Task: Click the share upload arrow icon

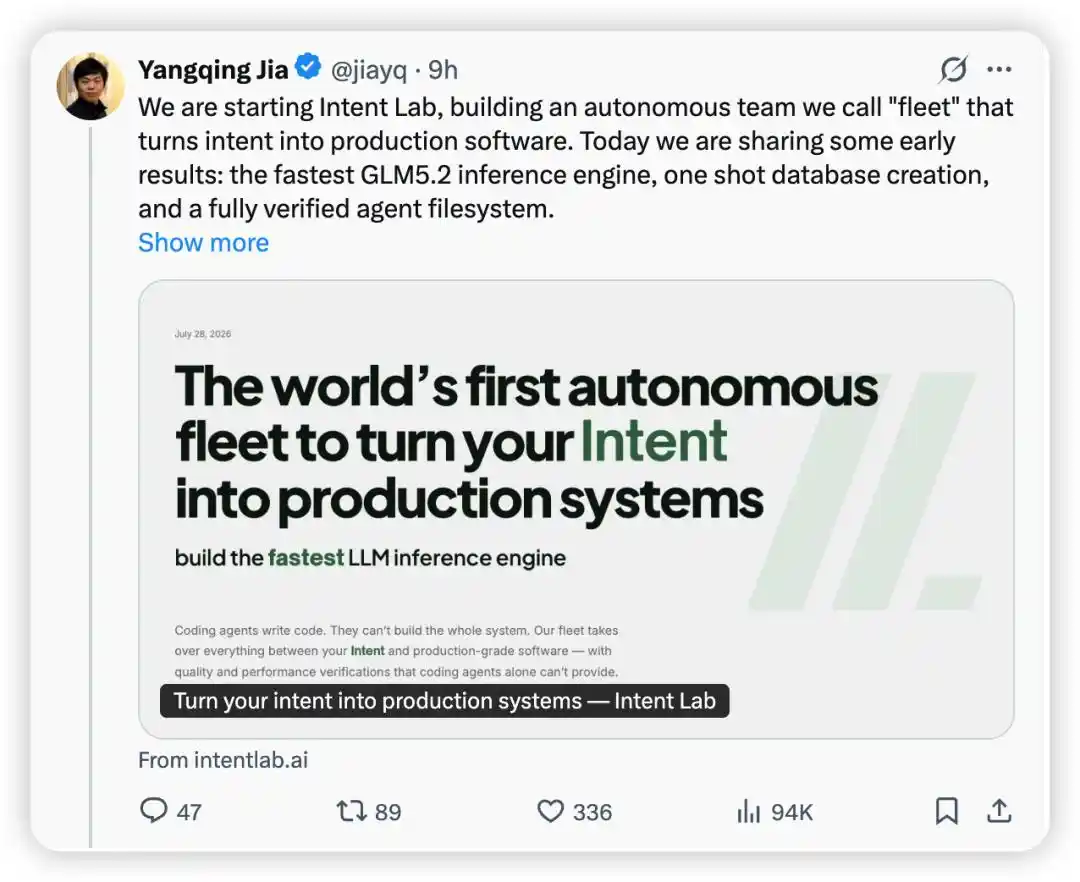Action: pyautogui.click(x=999, y=810)
